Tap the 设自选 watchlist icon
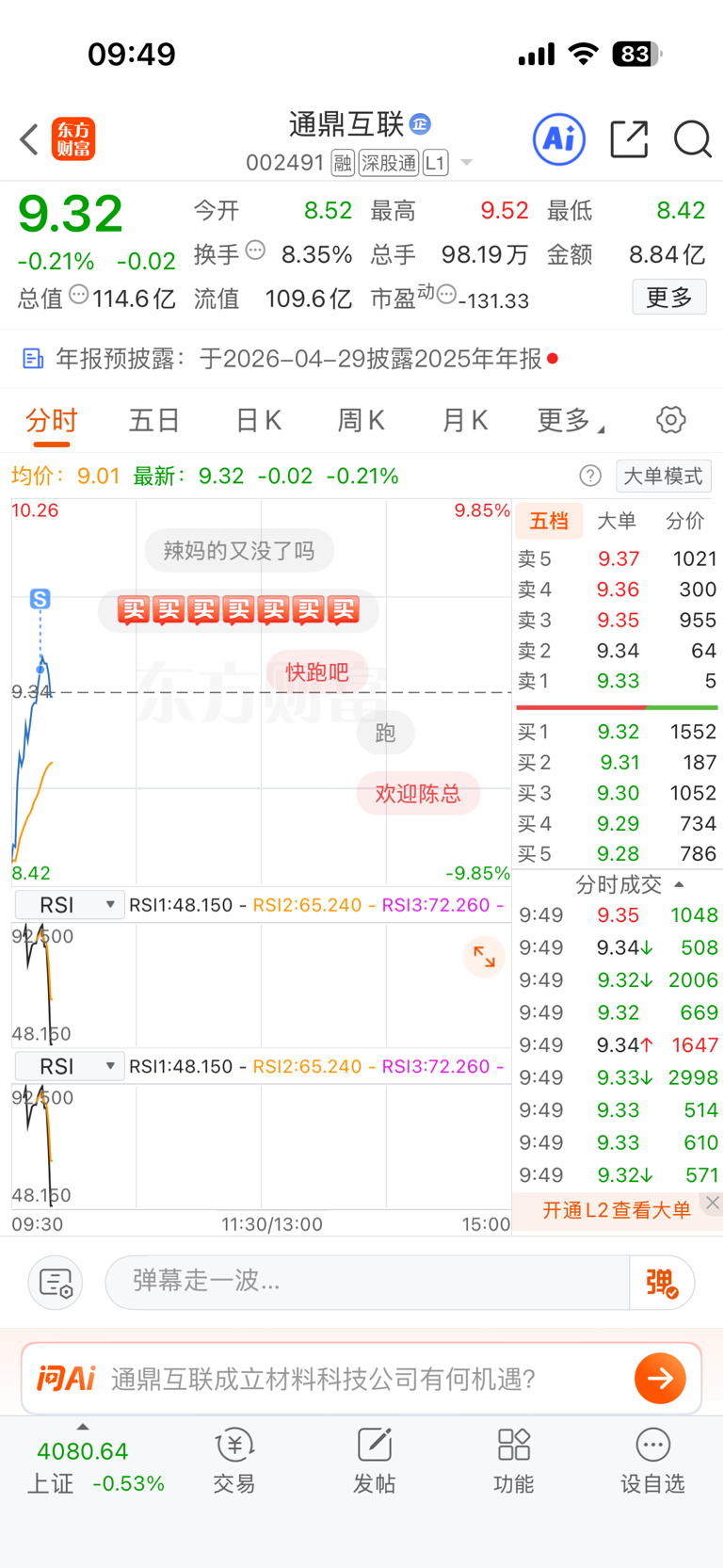Viewport: 724px width, 1568px height. (x=652, y=1461)
